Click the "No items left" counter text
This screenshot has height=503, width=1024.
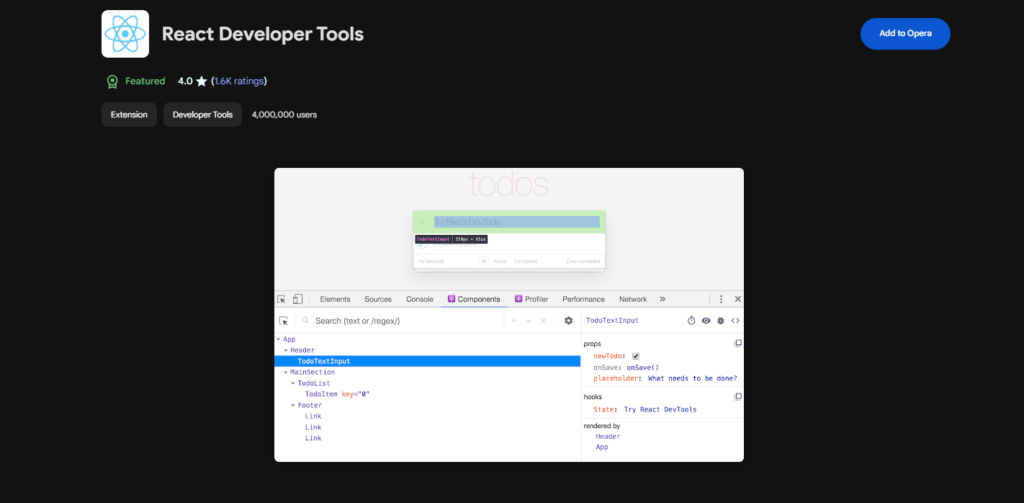coord(431,261)
